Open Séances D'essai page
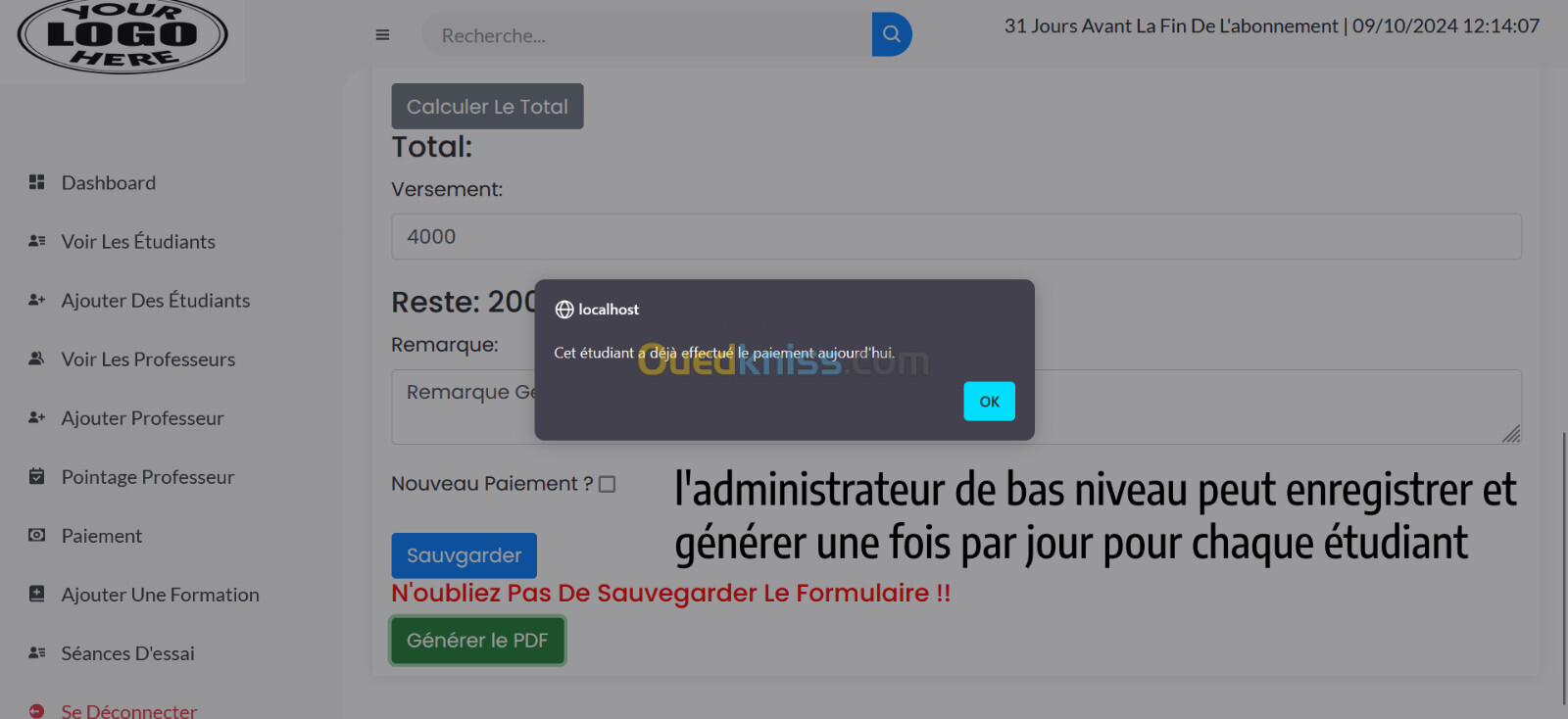The width and height of the screenshot is (1568, 719). [128, 652]
